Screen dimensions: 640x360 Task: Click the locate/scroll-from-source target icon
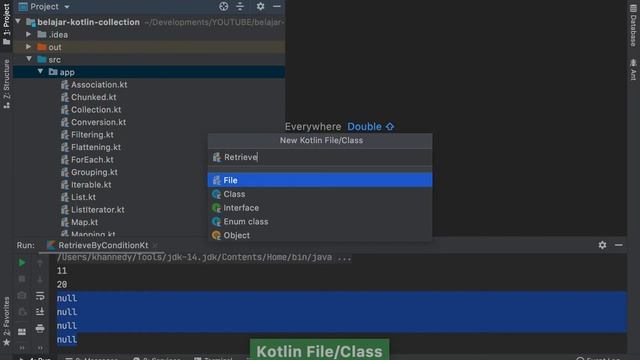(x=224, y=6)
